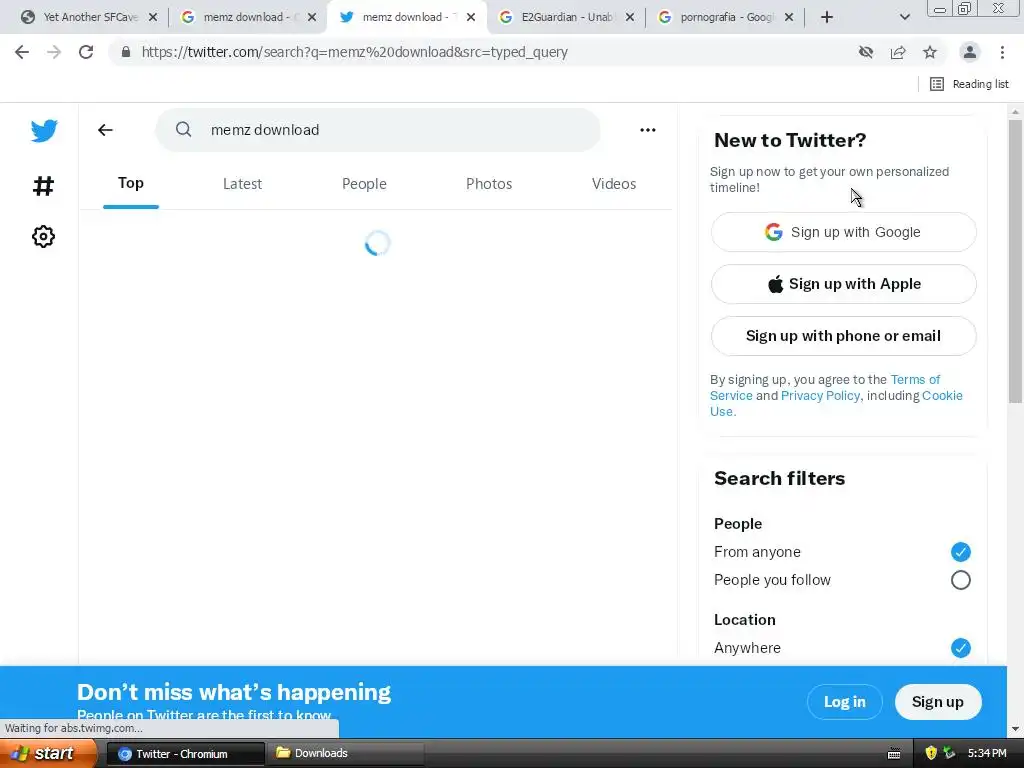The width and height of the screenshot is (1024, 768).
Task: Click the network connection tray icon
Action: 949,753
